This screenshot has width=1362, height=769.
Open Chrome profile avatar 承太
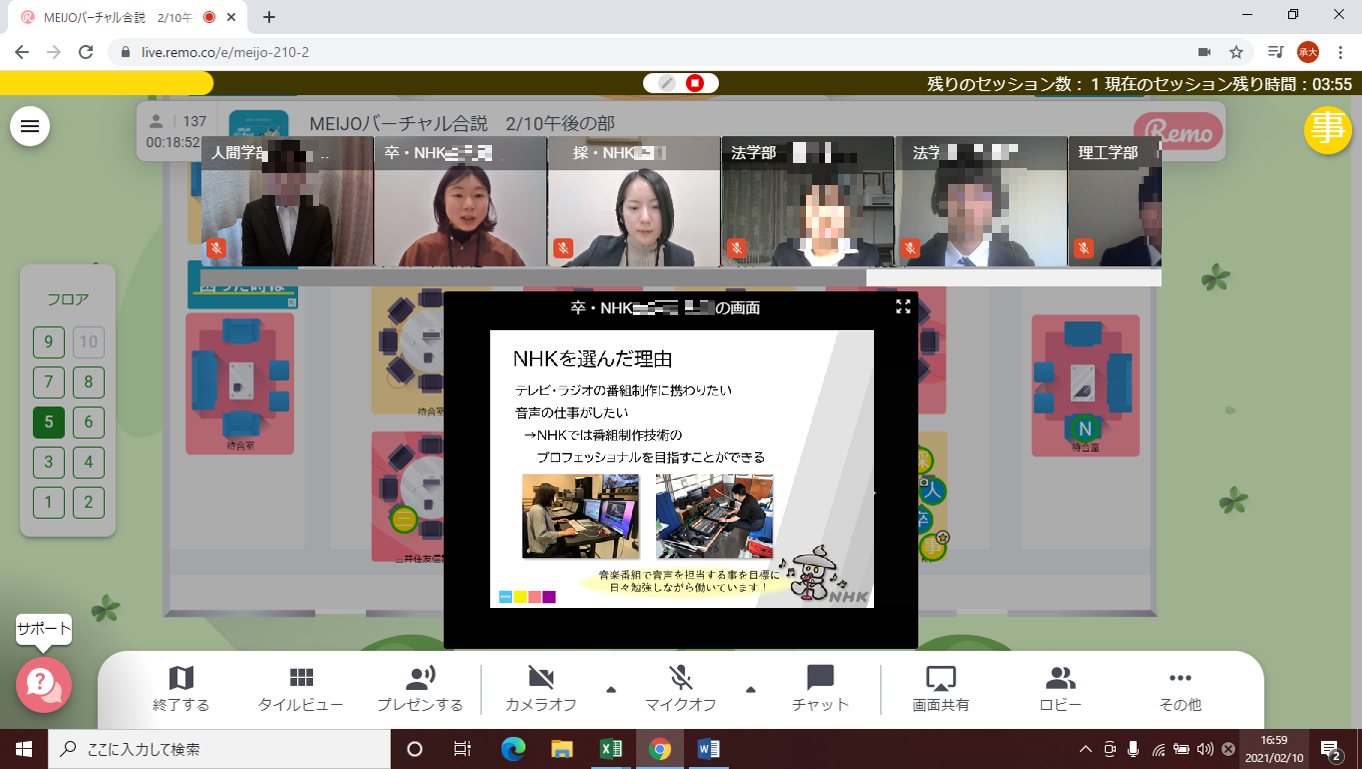coord(1308,52)
